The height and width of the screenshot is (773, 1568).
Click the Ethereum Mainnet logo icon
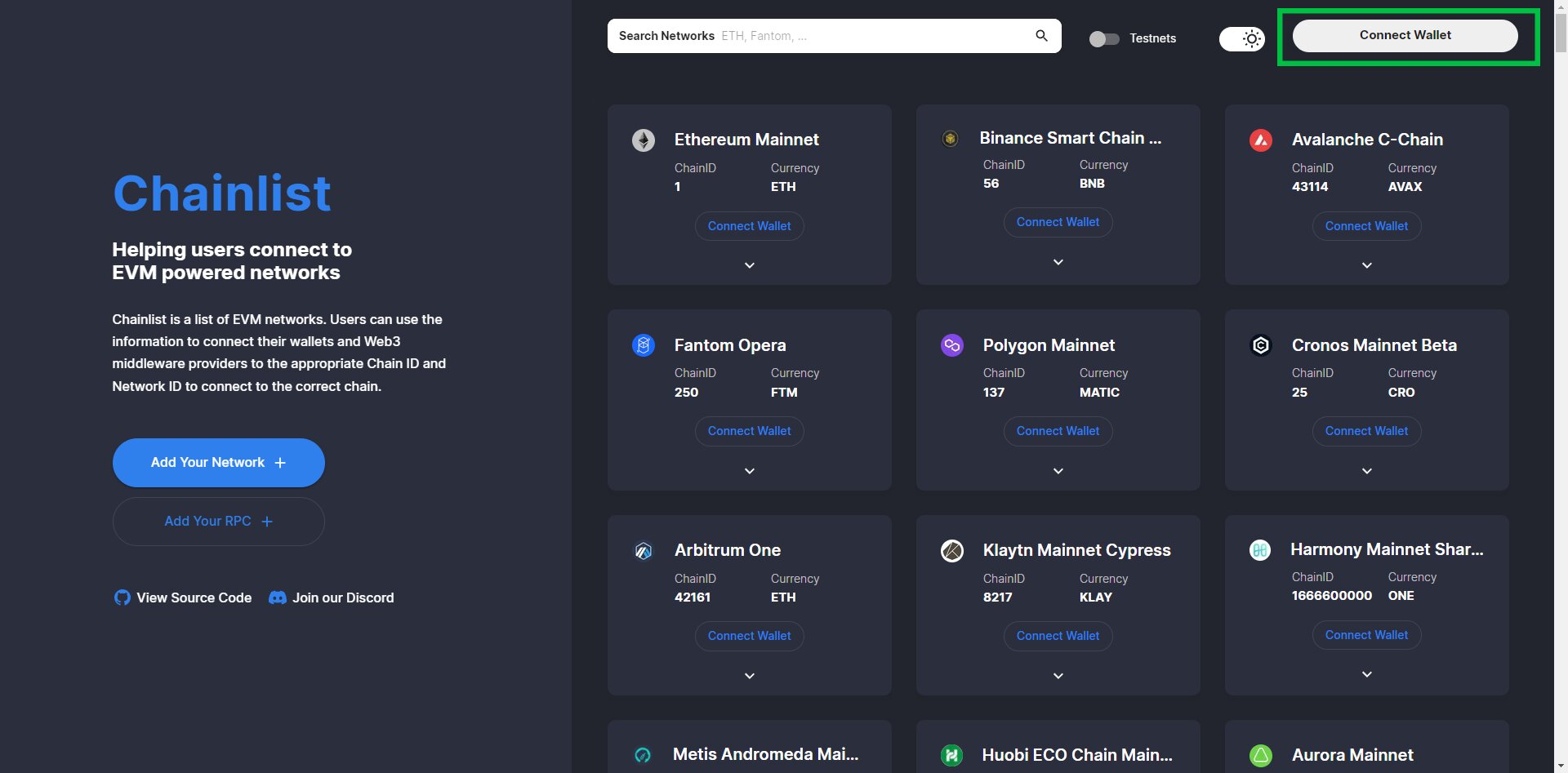(644, 140)
